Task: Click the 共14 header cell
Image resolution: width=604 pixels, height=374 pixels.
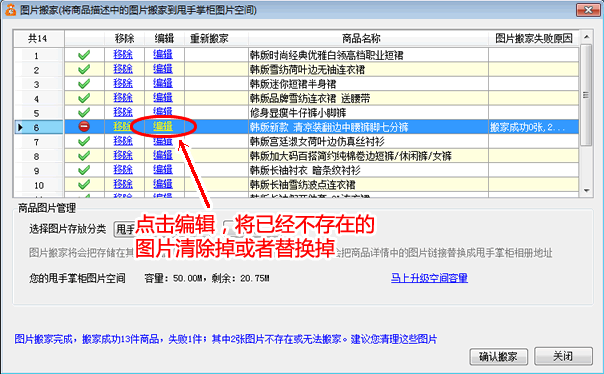Action: [x=39, y=39]
